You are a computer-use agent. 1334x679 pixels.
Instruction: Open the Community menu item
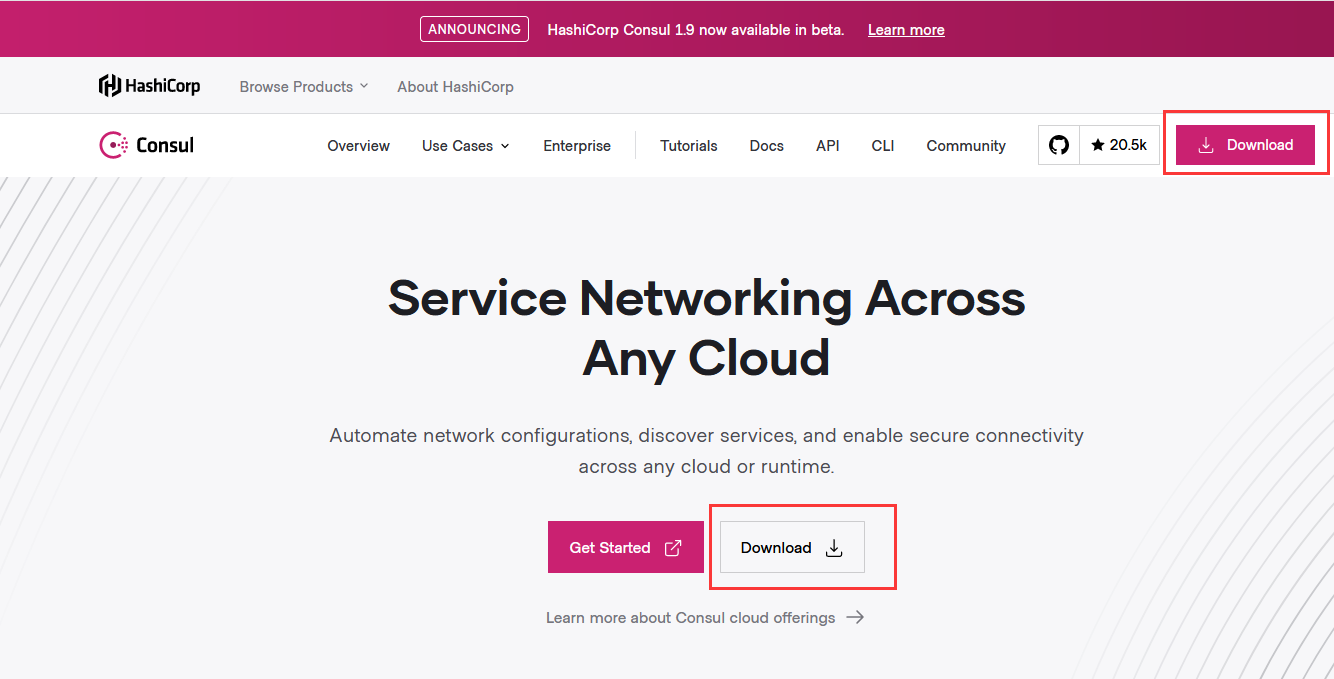pos(966,146)
